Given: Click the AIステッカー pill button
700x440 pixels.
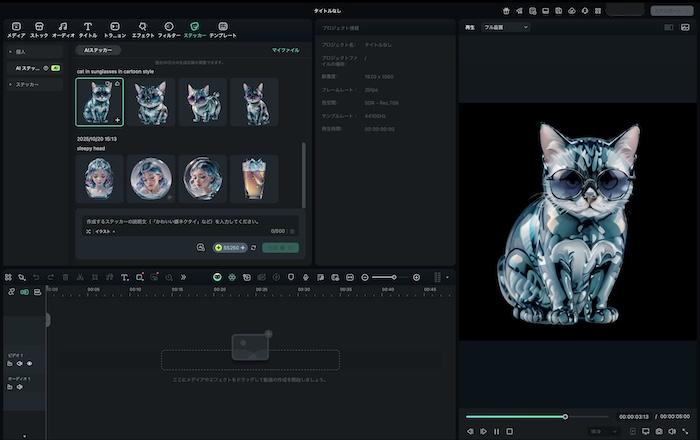Looking at the screenshot, I should tap(101, 50).
